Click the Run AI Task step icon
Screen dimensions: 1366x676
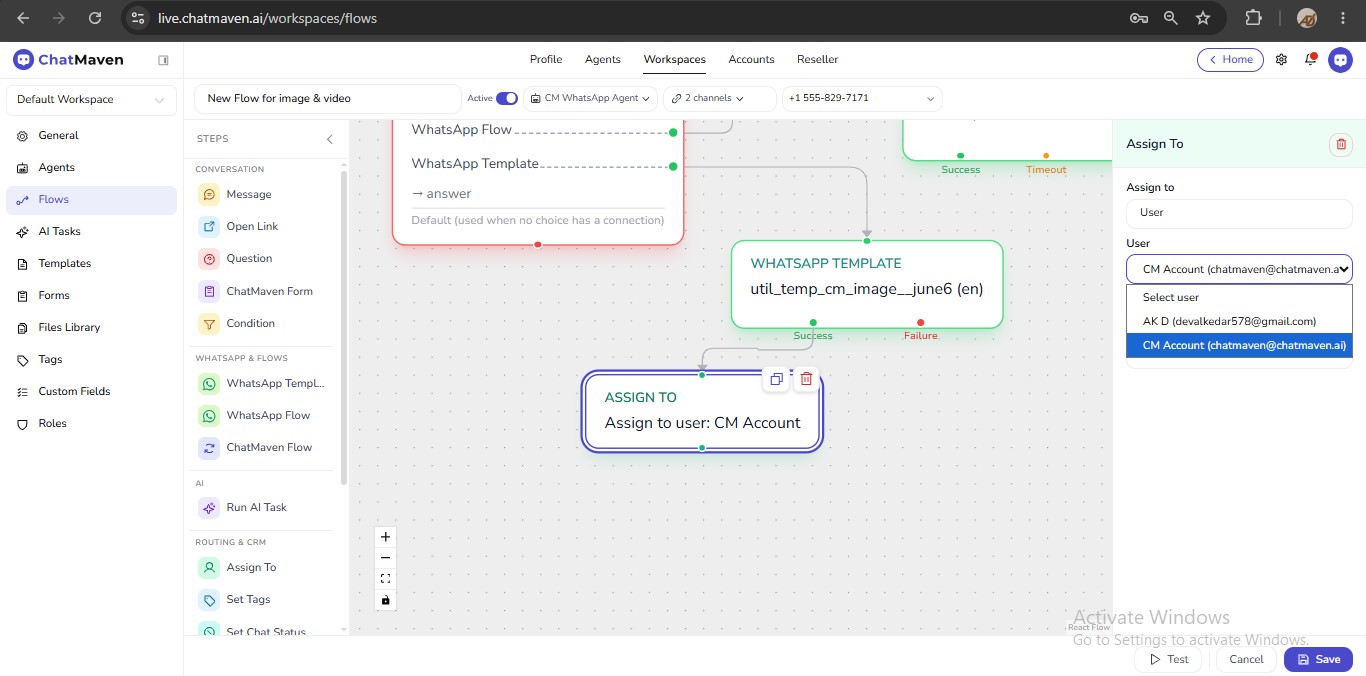[209, 508]
